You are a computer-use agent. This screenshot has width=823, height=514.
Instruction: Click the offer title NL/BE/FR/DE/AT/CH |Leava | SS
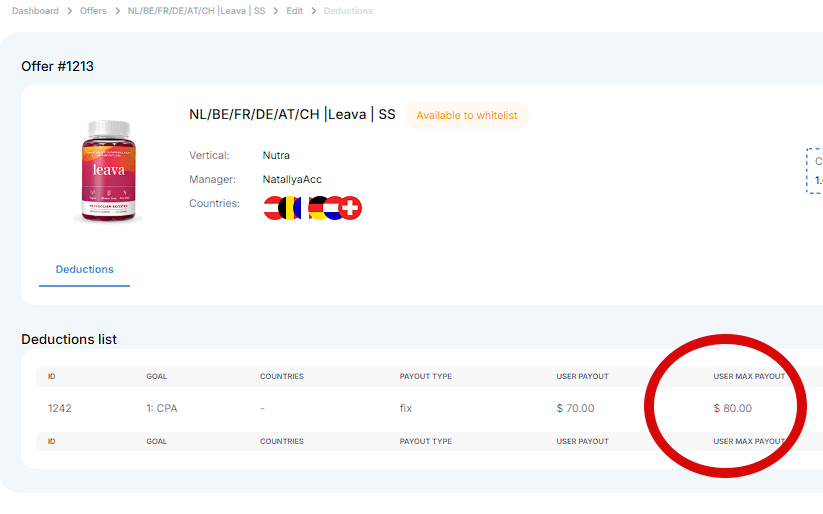point(292,114)
